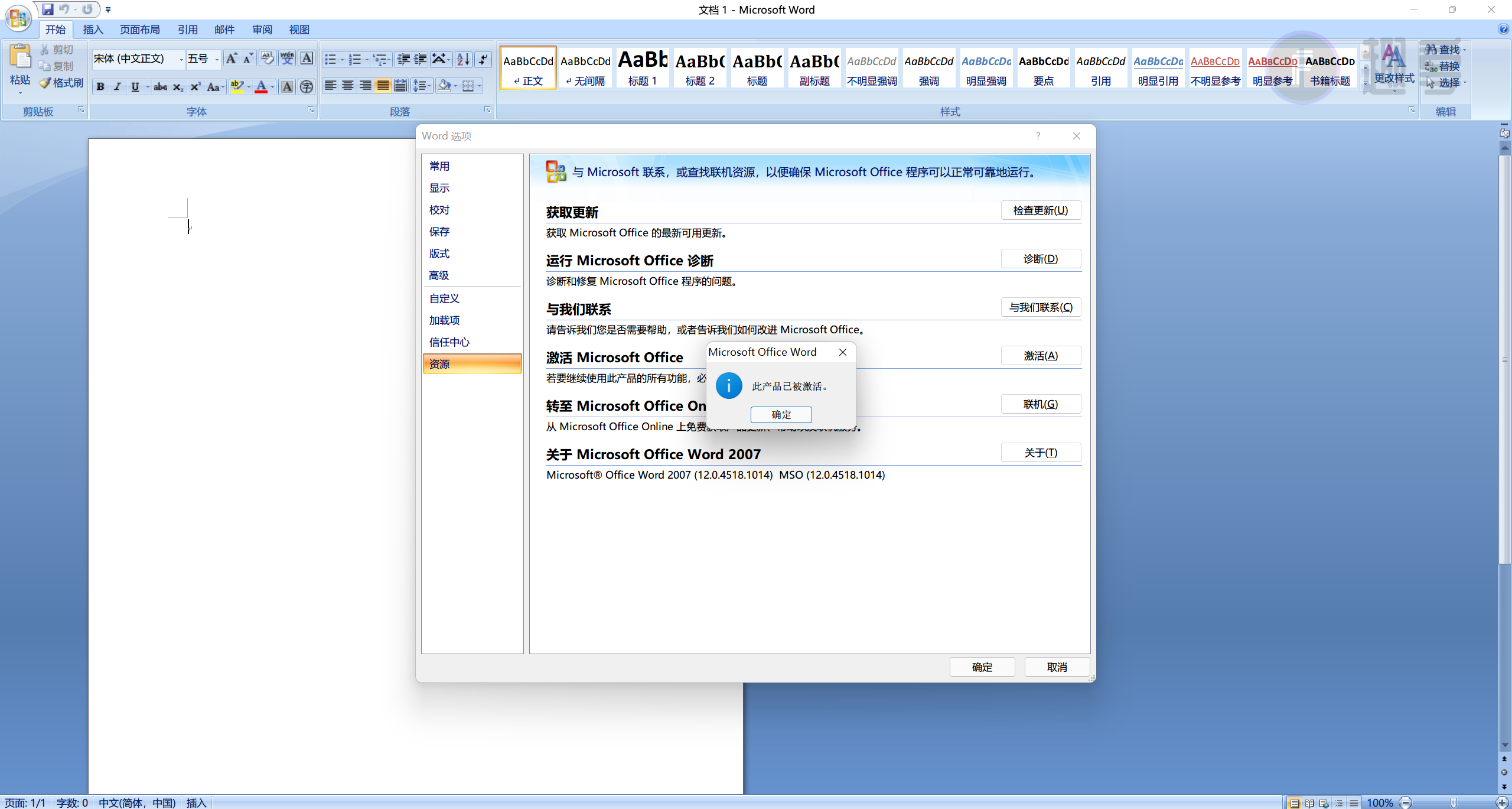Click the Character Border icon
Screen dimensions: 1512x809
(307, 59)
